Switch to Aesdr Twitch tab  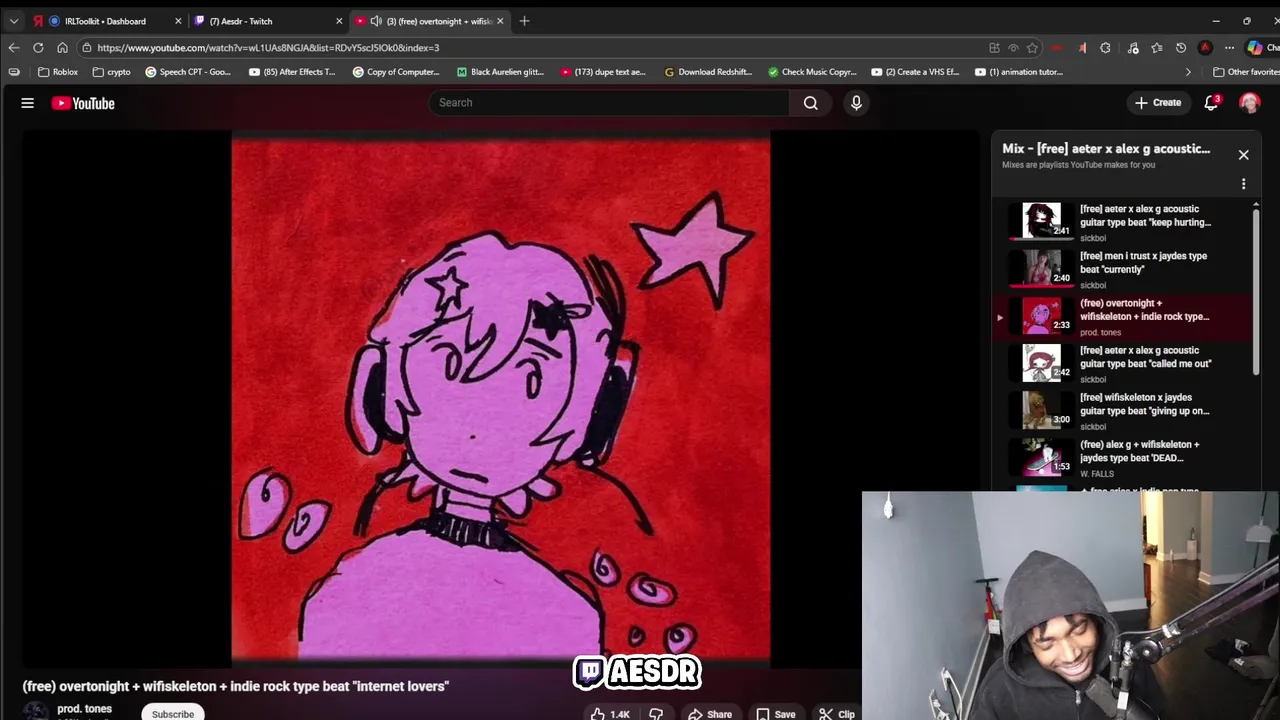tap(268, 21)
